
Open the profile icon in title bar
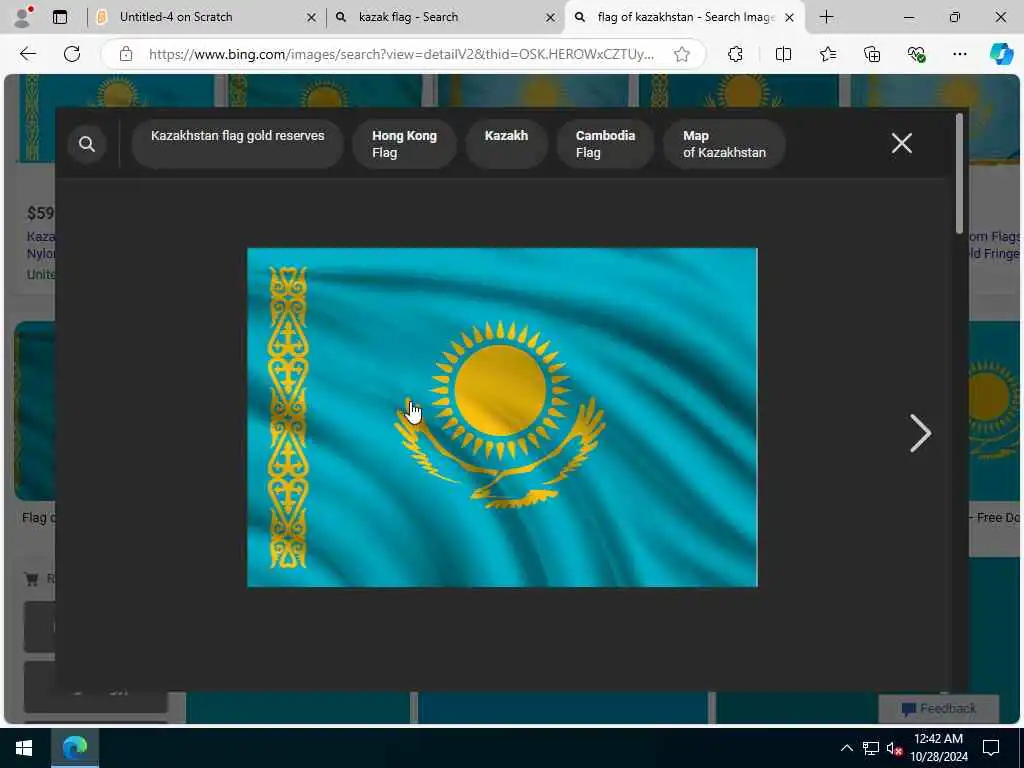(x=23, y=17)
